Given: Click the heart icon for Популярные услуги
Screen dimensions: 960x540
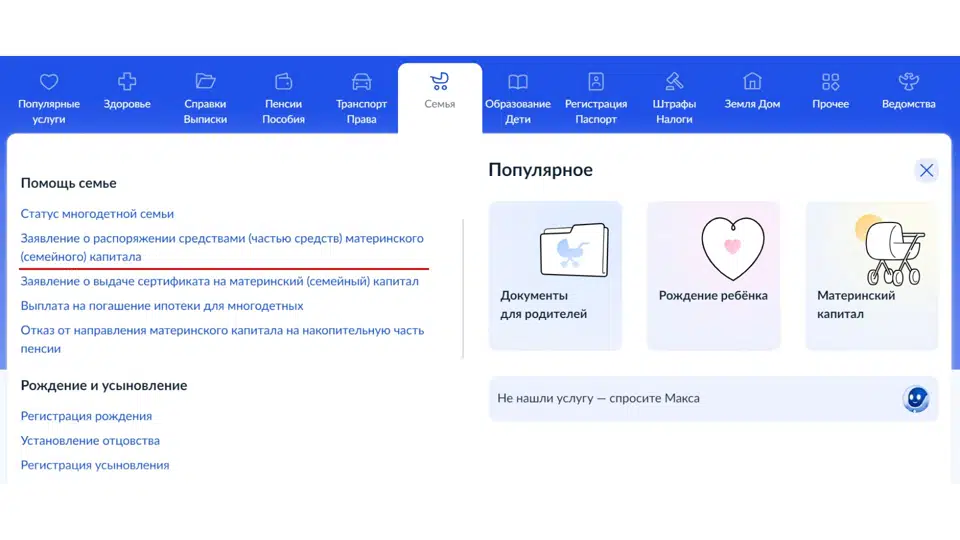Looking at the screenshot, I should [49, 81].
